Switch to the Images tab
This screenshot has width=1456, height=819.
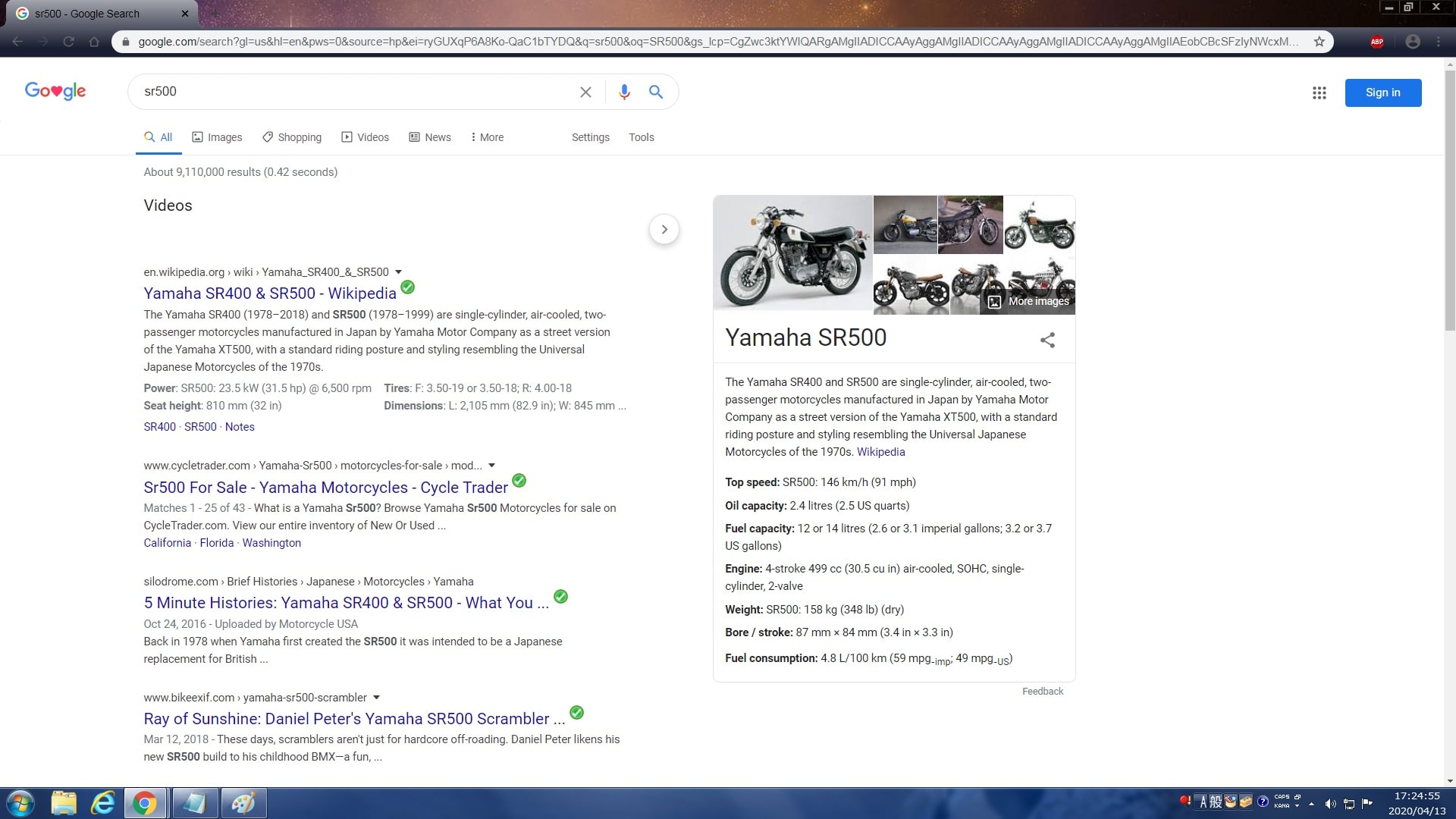point(217,137)
